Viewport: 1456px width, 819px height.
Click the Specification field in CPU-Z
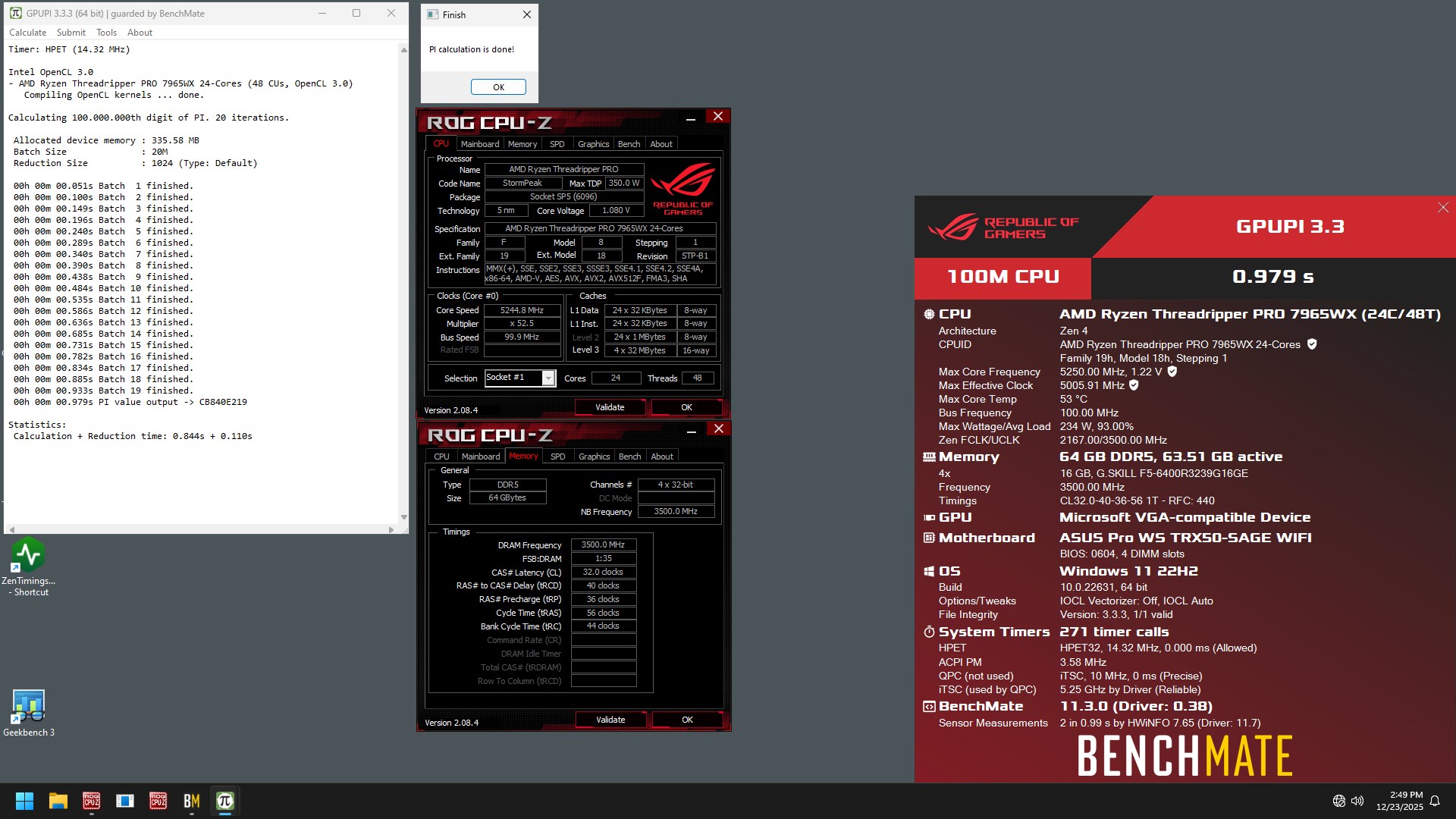[599, 228]
